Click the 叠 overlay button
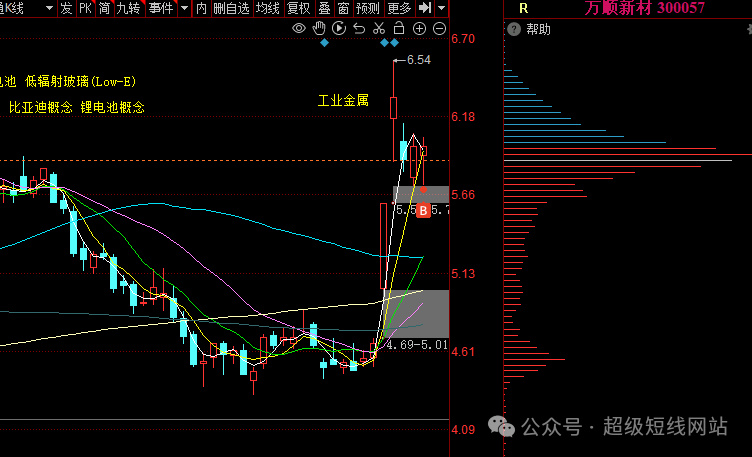The height and width of the screenshot is (457, 752). 325,8
